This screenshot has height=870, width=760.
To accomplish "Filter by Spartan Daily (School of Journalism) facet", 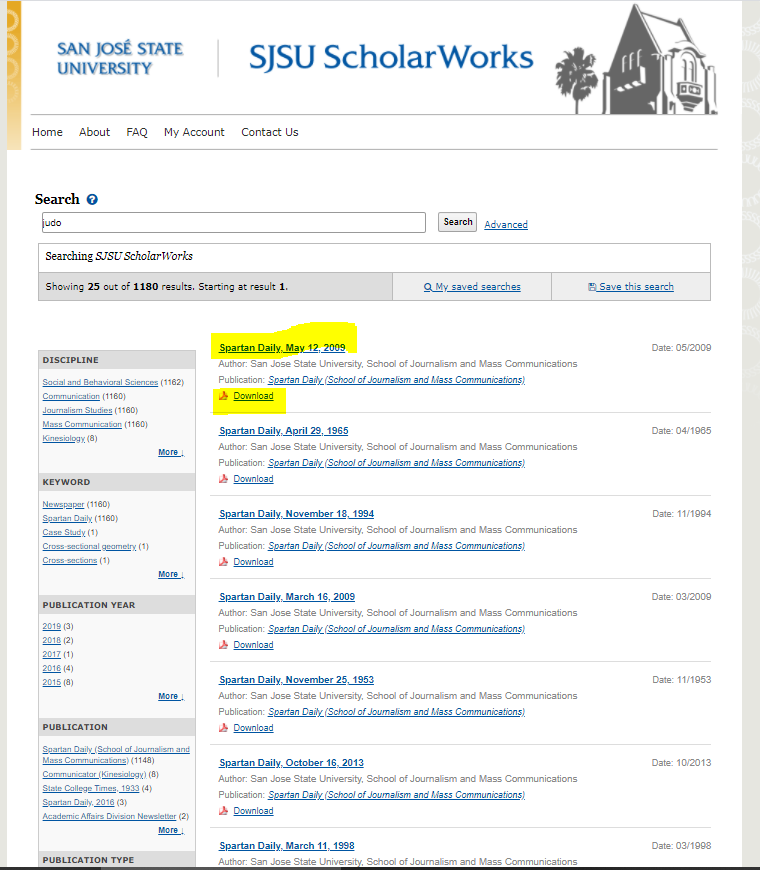I will [116, 755].
